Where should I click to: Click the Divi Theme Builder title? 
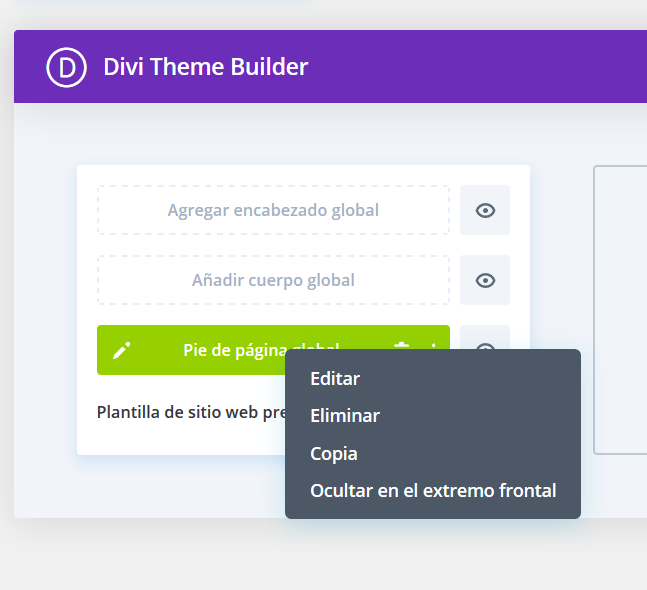tap(205, 67)
